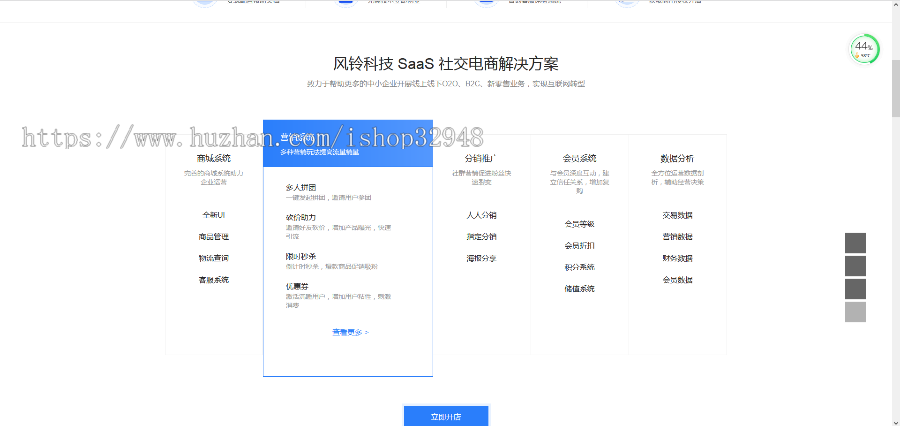This screenshot has width=900, height=426.
Task: Open 商品管理 under 商城系统
Action: [x=214, y=237]
